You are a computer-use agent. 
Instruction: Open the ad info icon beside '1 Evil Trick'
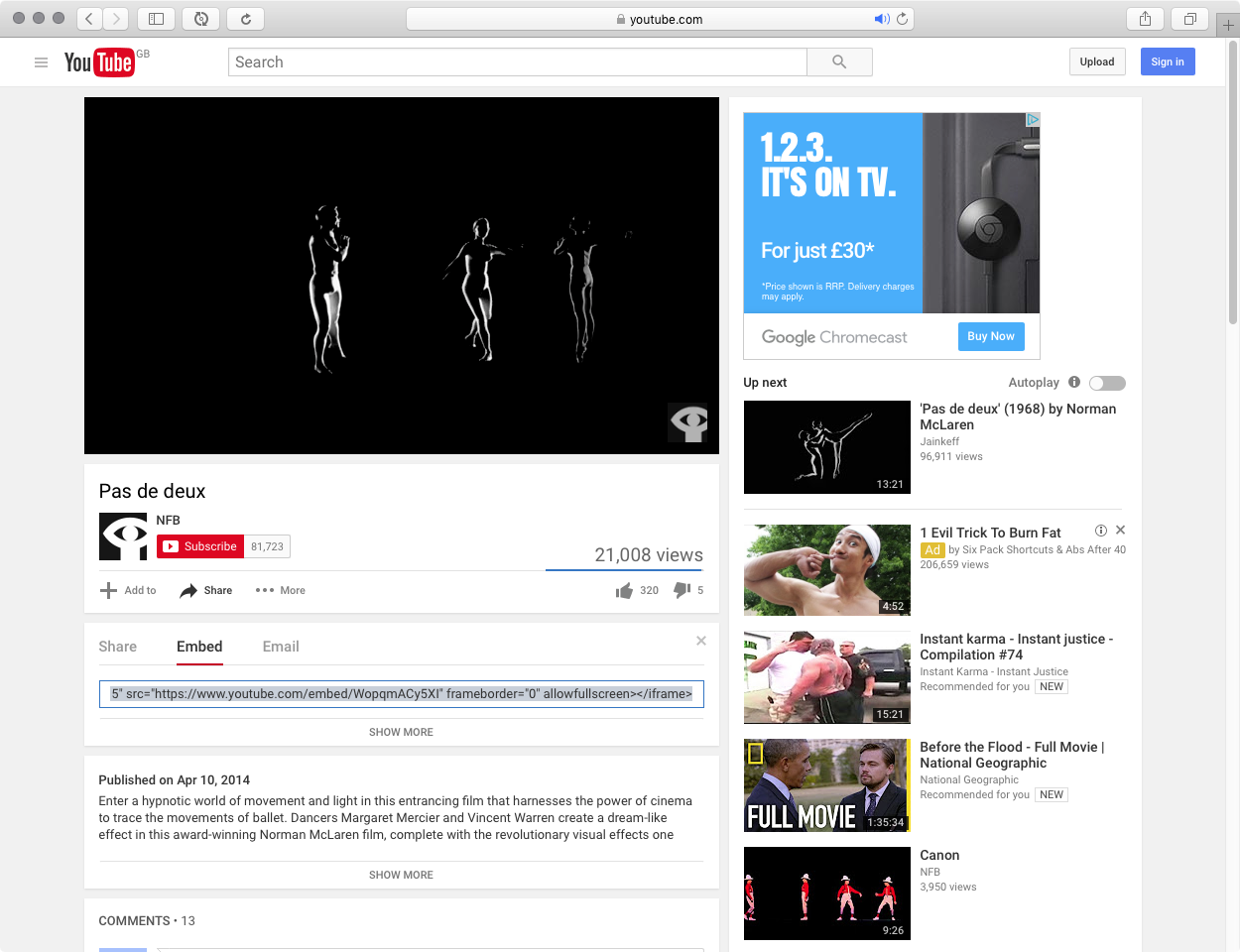[1101, 531]
